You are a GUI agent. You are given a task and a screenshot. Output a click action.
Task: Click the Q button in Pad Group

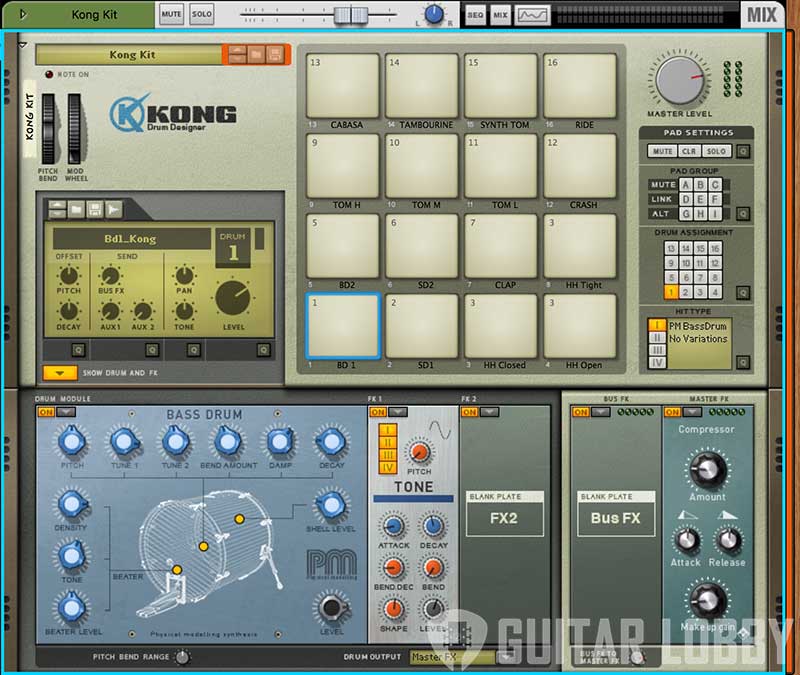click(743, 213)
